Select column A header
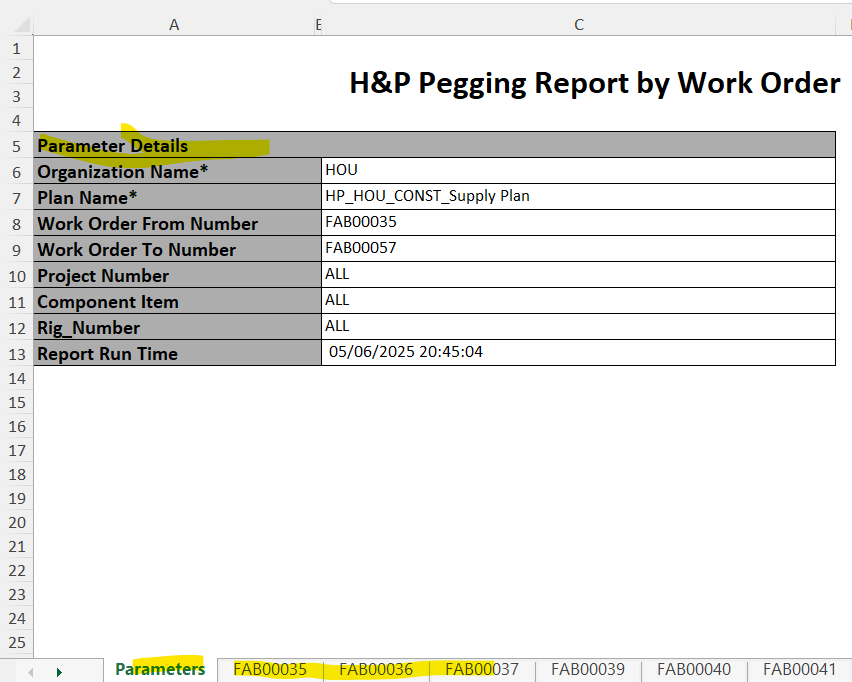The image size is (852, 682). 174,24
